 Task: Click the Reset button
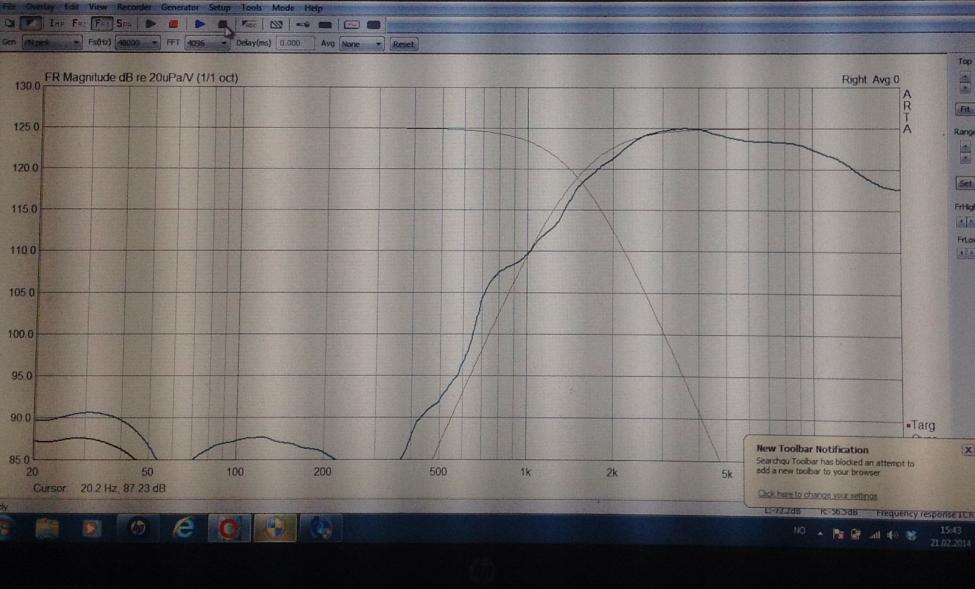pyautogui.click(x=404, y=44)
